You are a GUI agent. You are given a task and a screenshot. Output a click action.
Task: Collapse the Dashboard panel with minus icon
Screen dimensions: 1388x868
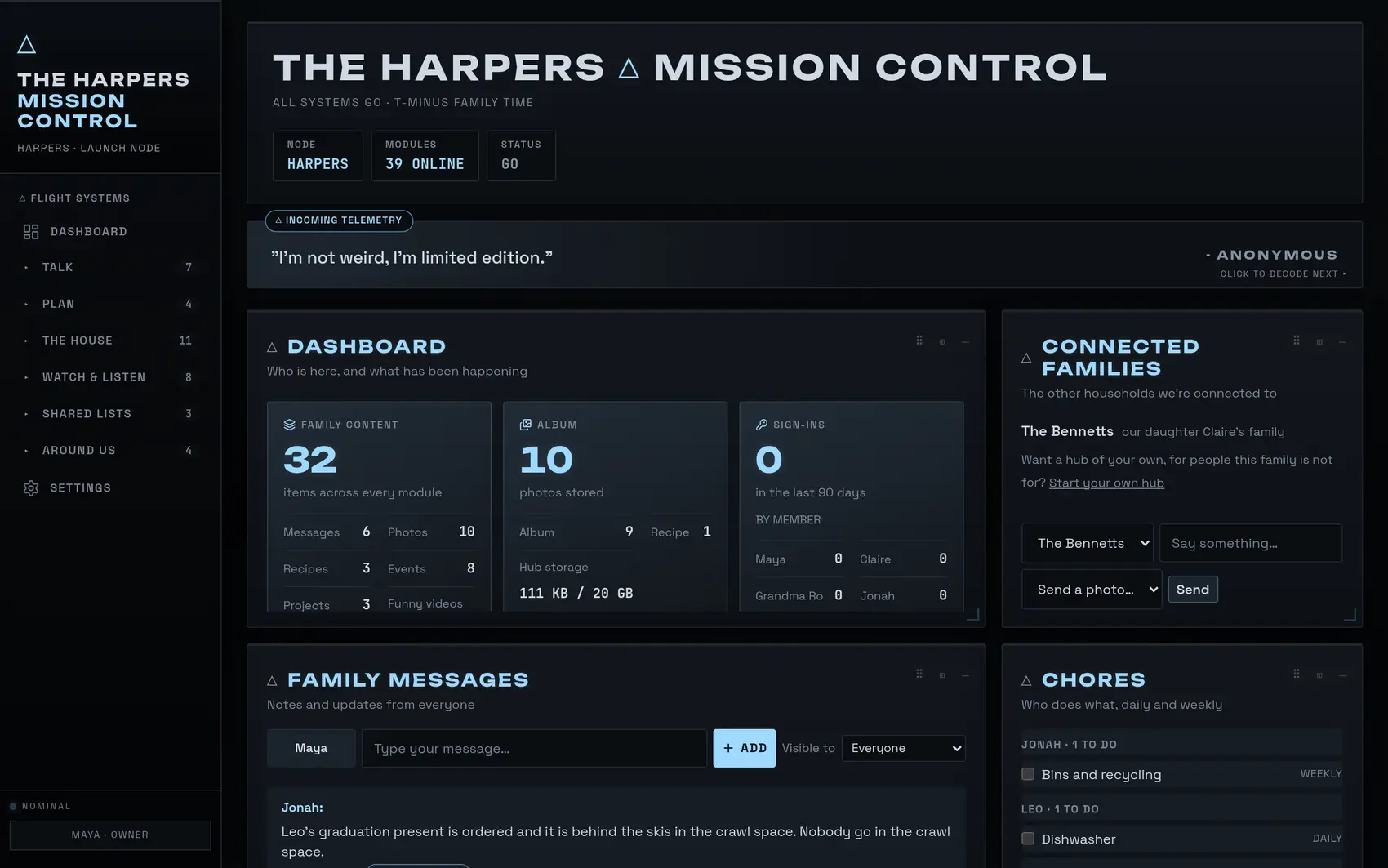click(965, 341)
